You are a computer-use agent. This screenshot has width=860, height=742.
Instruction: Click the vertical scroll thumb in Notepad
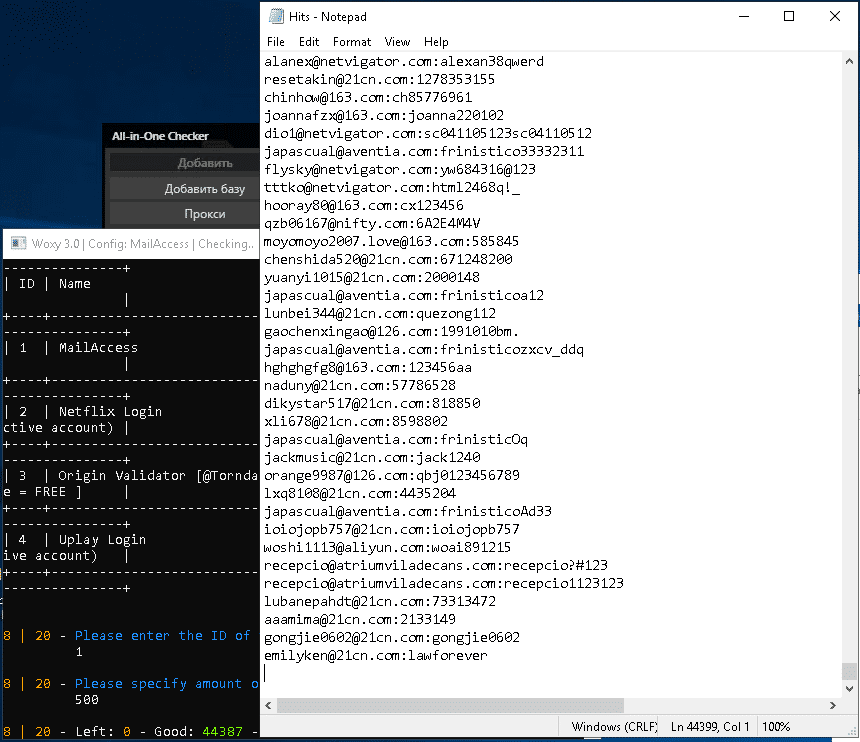(849, 671)
